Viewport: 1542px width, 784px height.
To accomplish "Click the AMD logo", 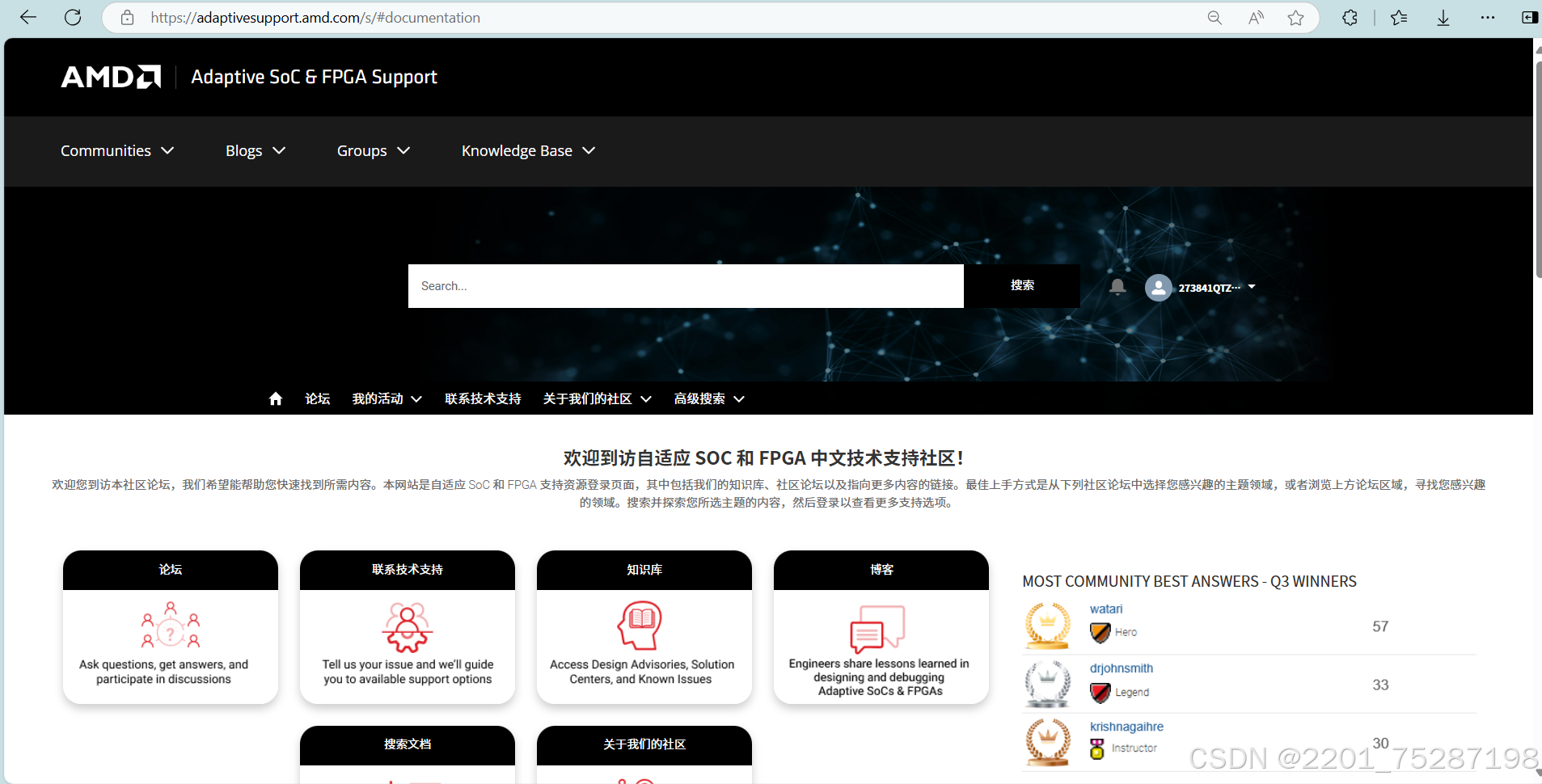I will [x=111, y=76].
